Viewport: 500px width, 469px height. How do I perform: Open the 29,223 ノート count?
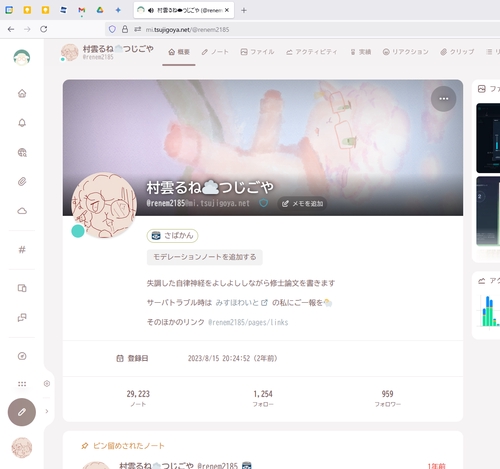point(138,398)
